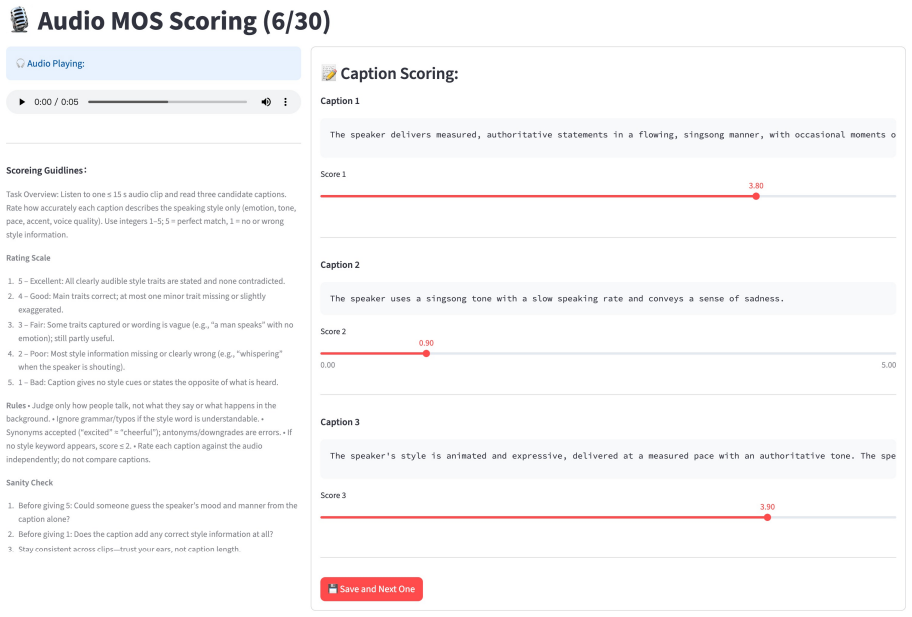Click Save and Next One button
The image size is (912, 617).
point(372,589)
